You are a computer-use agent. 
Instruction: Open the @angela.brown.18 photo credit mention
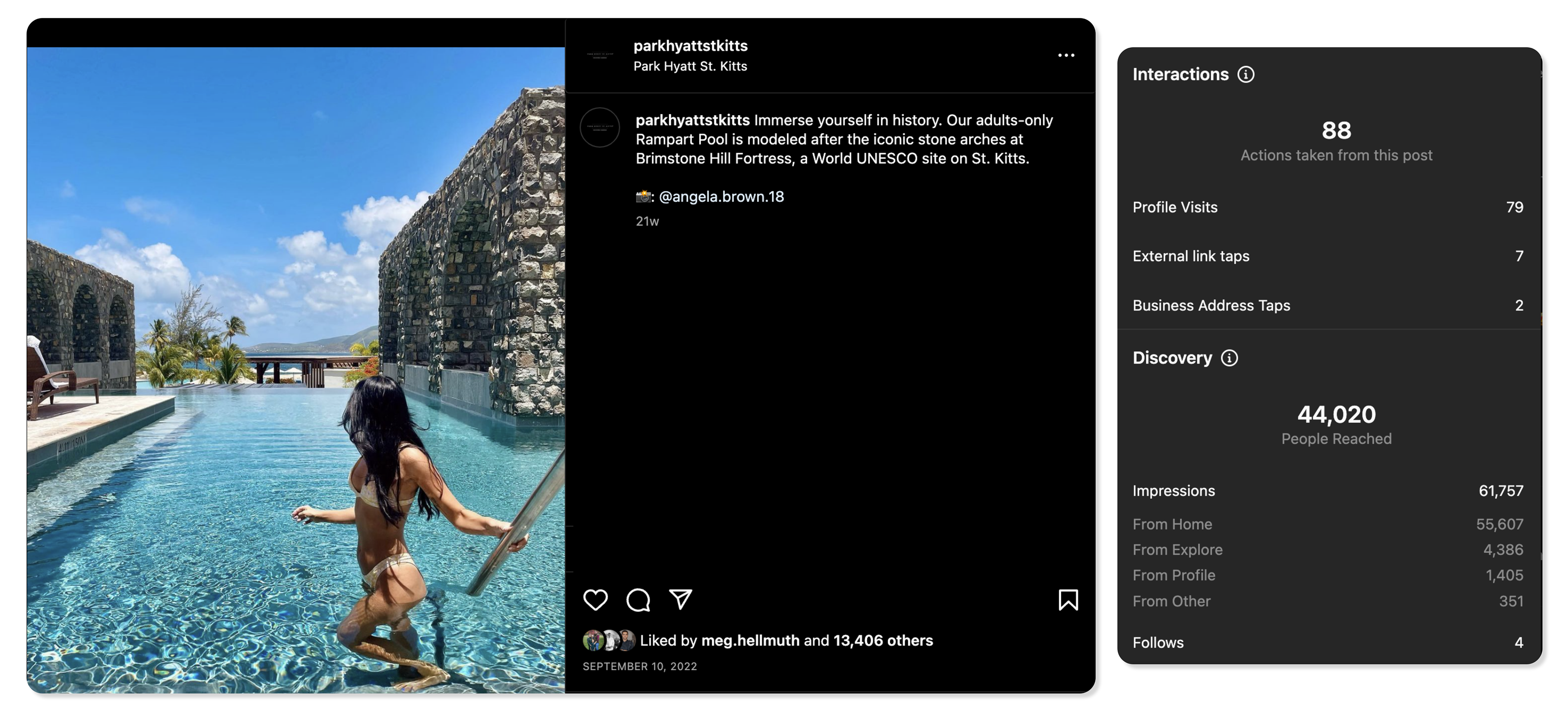[x=721, y=196]
